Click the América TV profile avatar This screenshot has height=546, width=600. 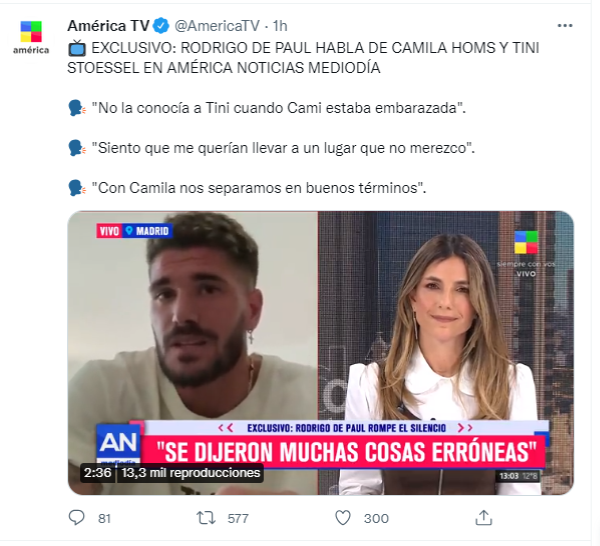pyautogui.click(x=31, y=37)
